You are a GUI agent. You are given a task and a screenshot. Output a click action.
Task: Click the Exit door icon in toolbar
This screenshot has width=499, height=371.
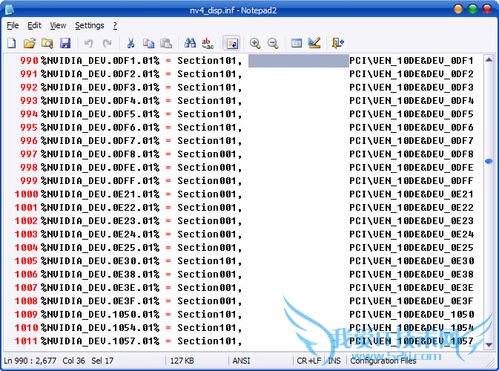click(x=338, y=43)
